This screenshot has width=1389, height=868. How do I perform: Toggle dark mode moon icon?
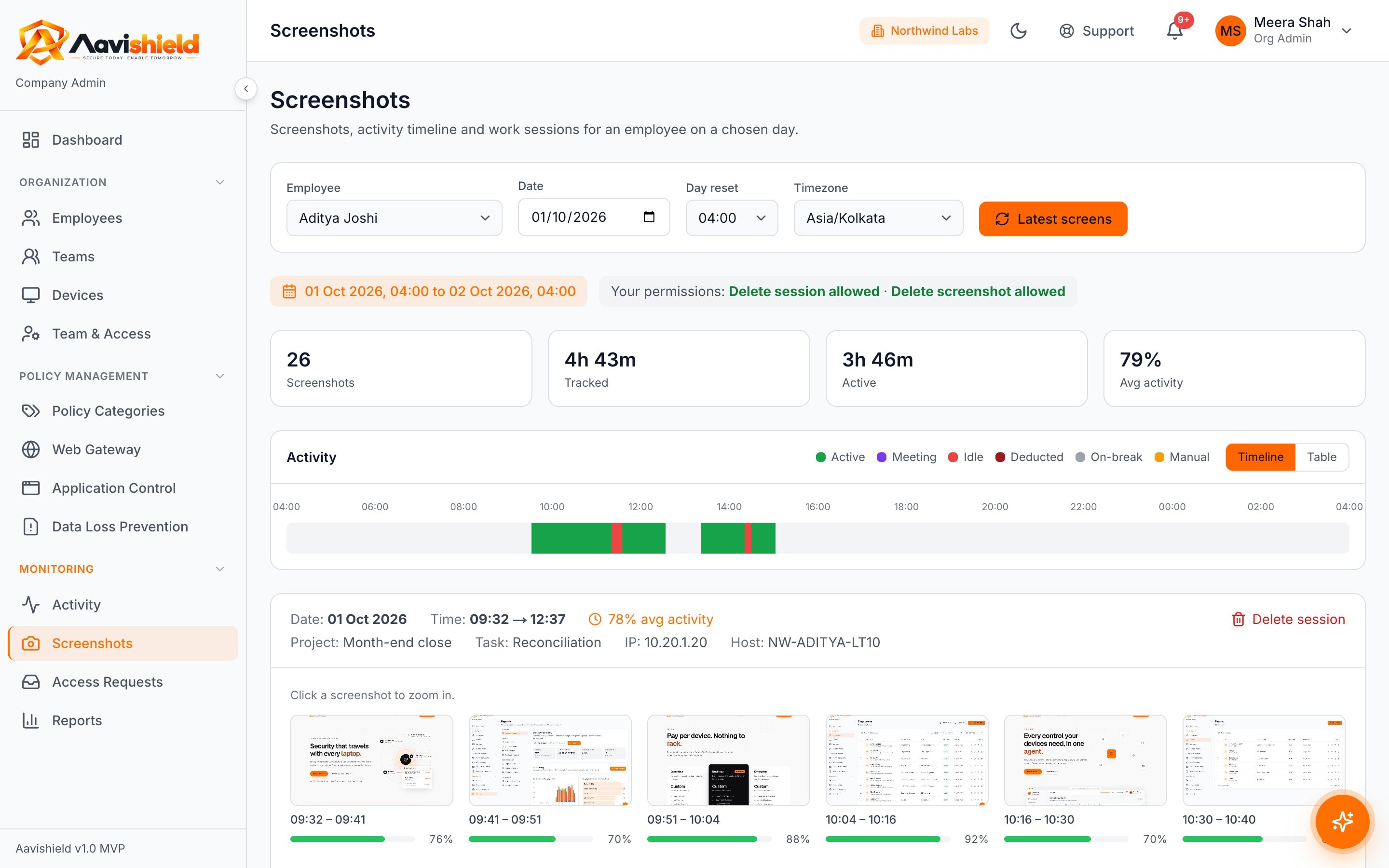[x=1018, y=31]
